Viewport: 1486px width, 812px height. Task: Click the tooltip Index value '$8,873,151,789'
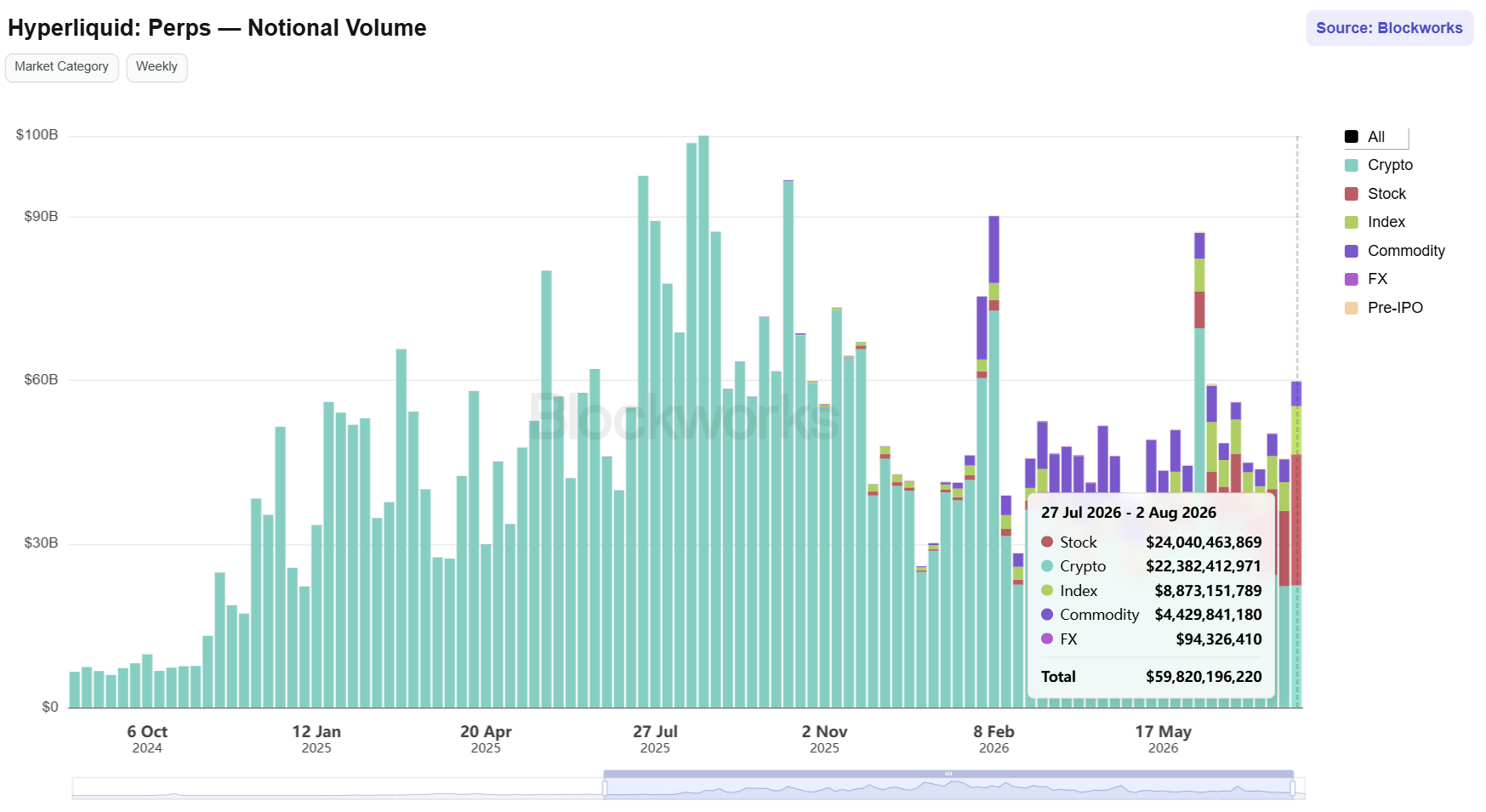click(1208, 591)
